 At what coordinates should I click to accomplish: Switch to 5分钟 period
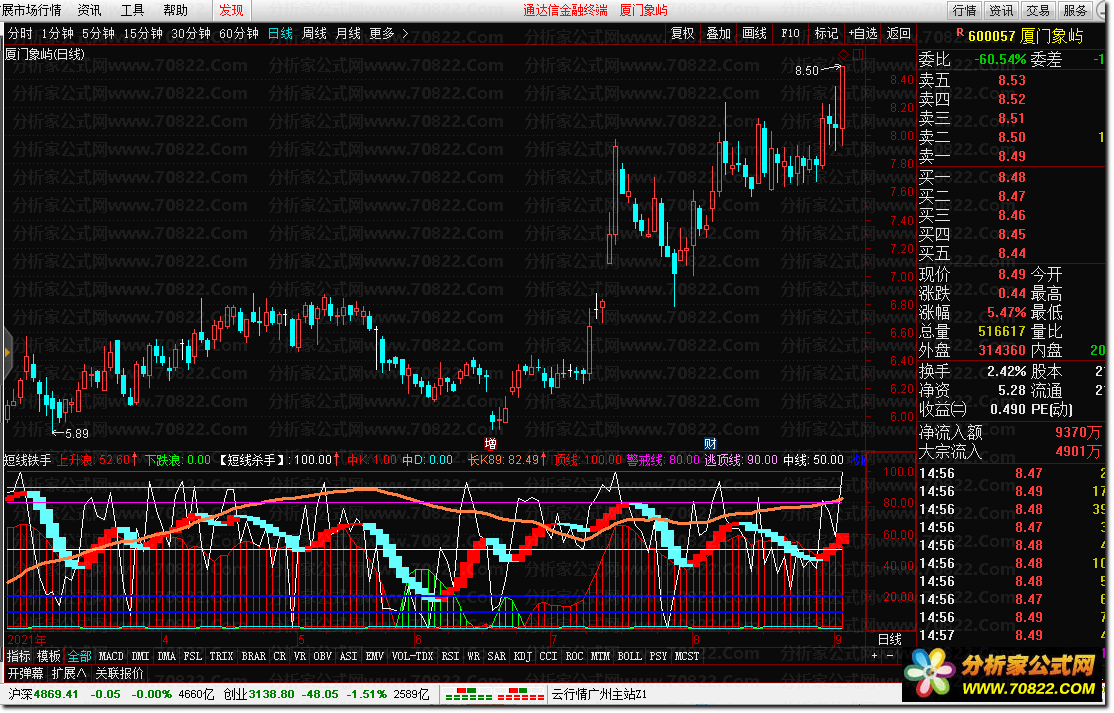pyautogui.click(x=98, y=33)
